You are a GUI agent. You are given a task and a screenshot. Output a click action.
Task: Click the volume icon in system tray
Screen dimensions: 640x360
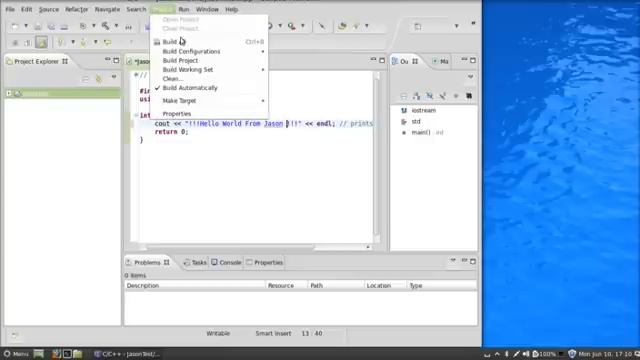(526, 354)
